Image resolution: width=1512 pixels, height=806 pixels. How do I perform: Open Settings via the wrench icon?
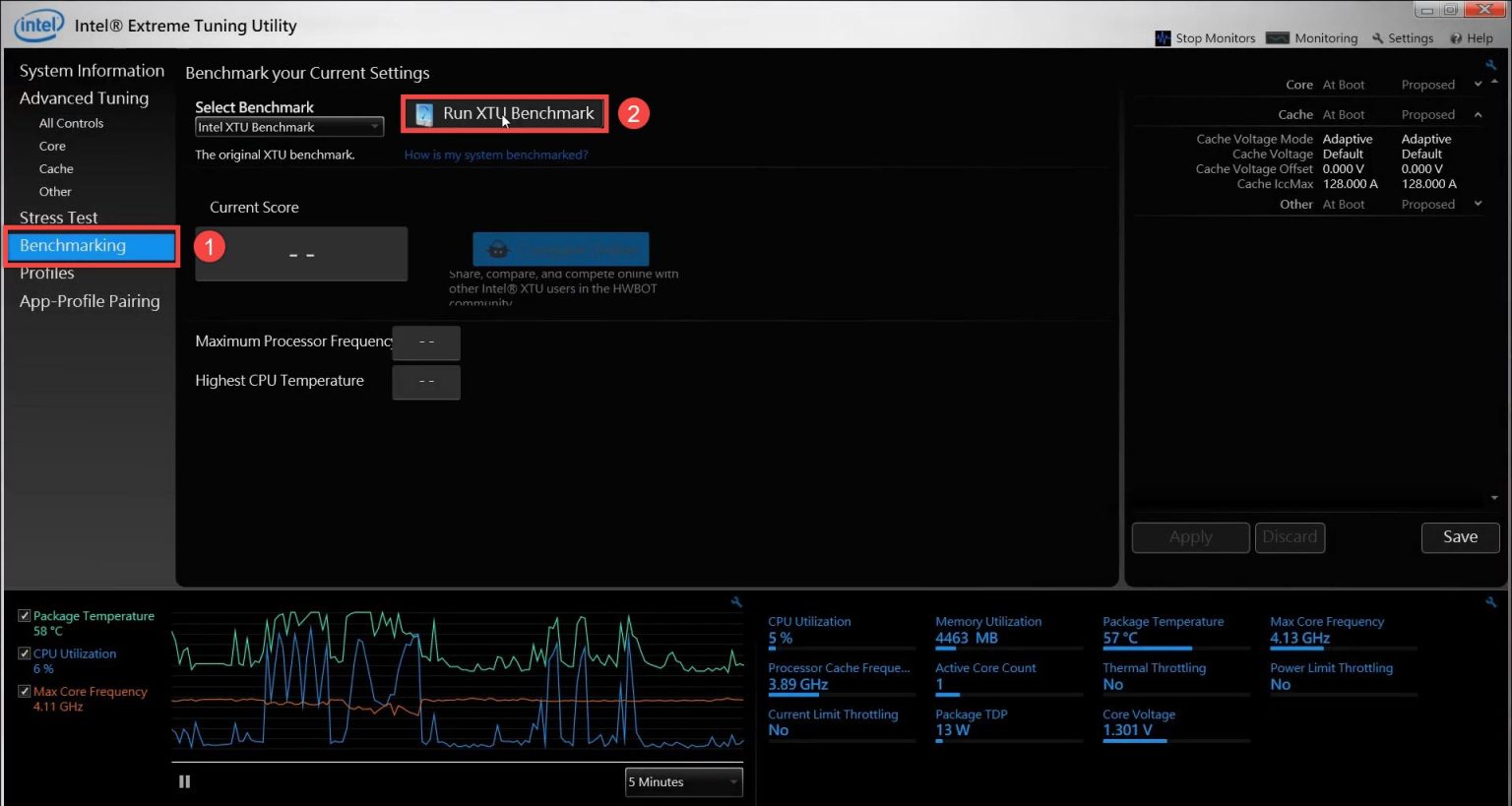click(1380, 37)
